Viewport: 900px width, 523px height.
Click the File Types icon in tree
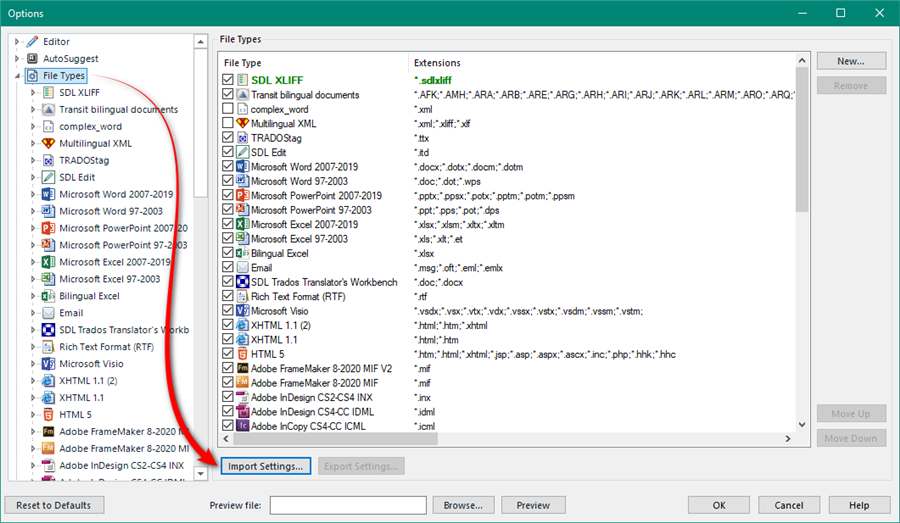(x=33, y=75)
